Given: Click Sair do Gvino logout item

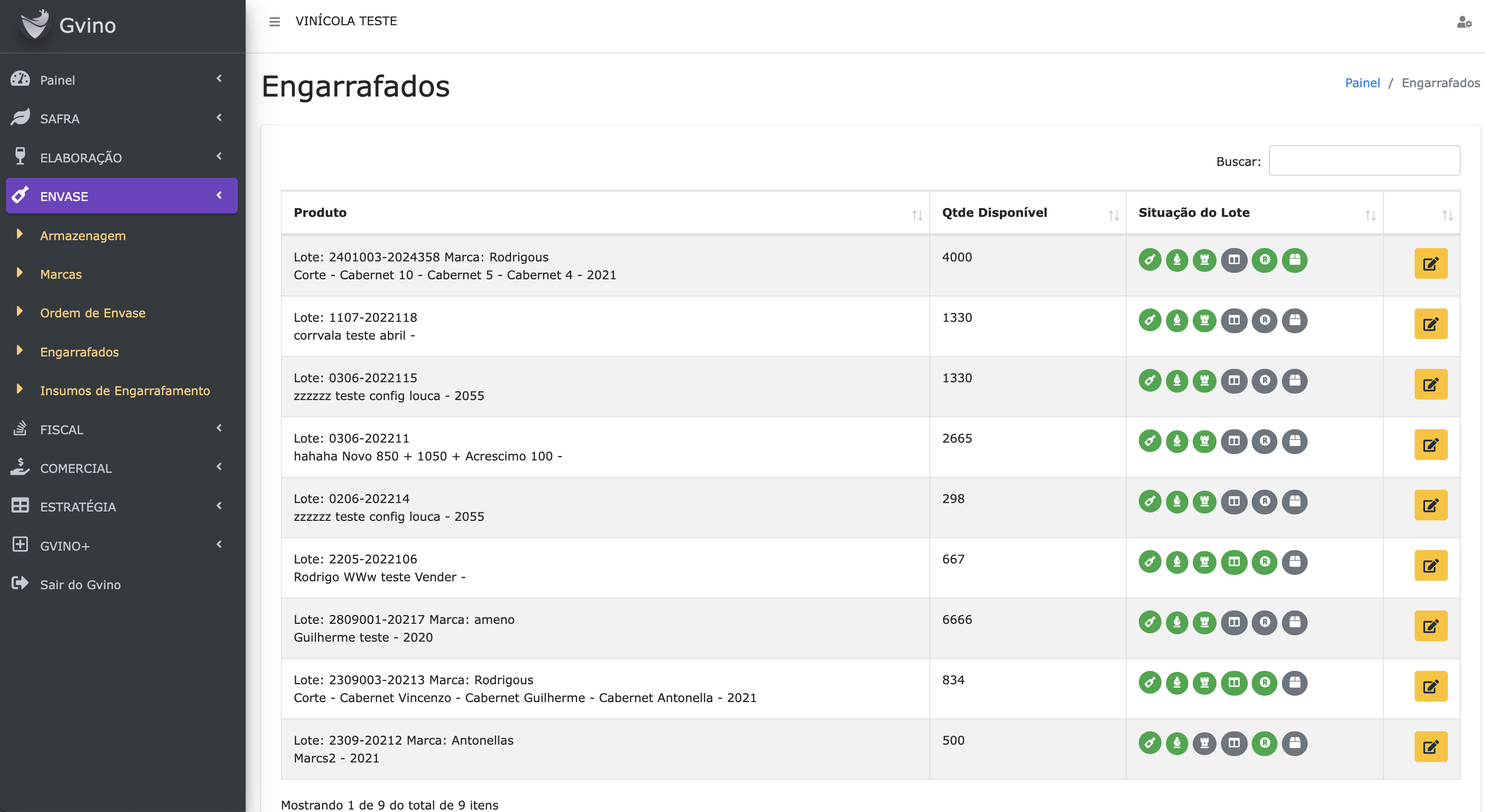Looking at the screenshot, I should pyautogui.click(x=80, y=584).
